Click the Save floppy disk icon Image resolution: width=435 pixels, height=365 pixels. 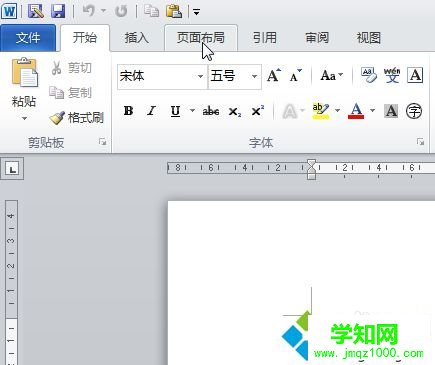tap(59, 11)
